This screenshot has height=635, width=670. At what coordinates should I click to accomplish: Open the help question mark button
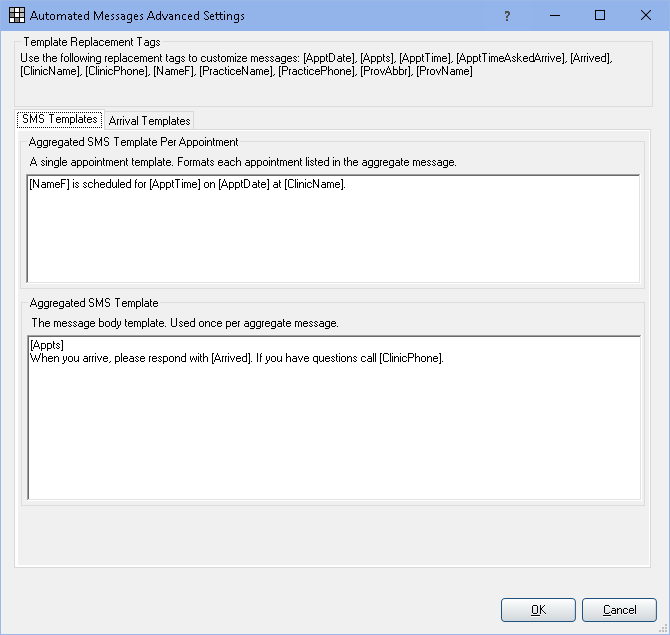(x=507, y=16)
